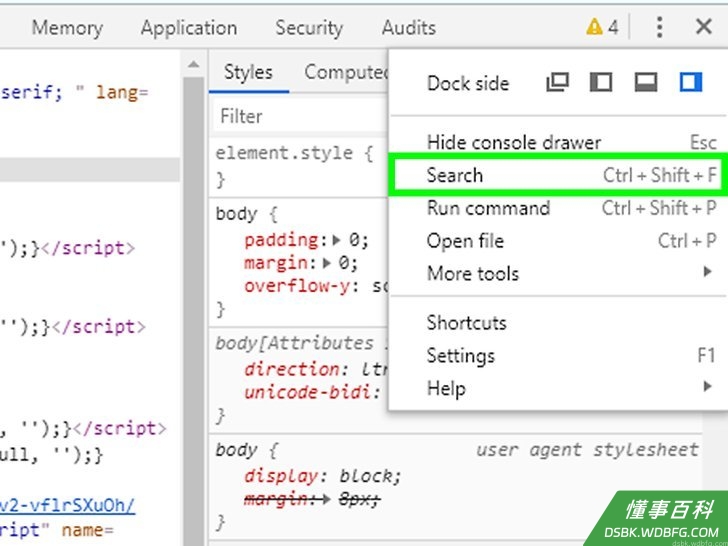Expand the struck-through margin shorthand triangle
Screen dimensions: 728x546
326,500
